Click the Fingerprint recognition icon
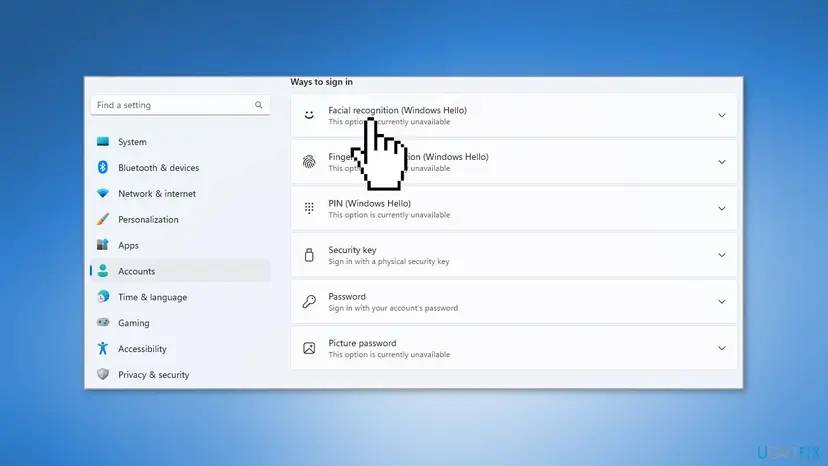 tap(309, 162)
